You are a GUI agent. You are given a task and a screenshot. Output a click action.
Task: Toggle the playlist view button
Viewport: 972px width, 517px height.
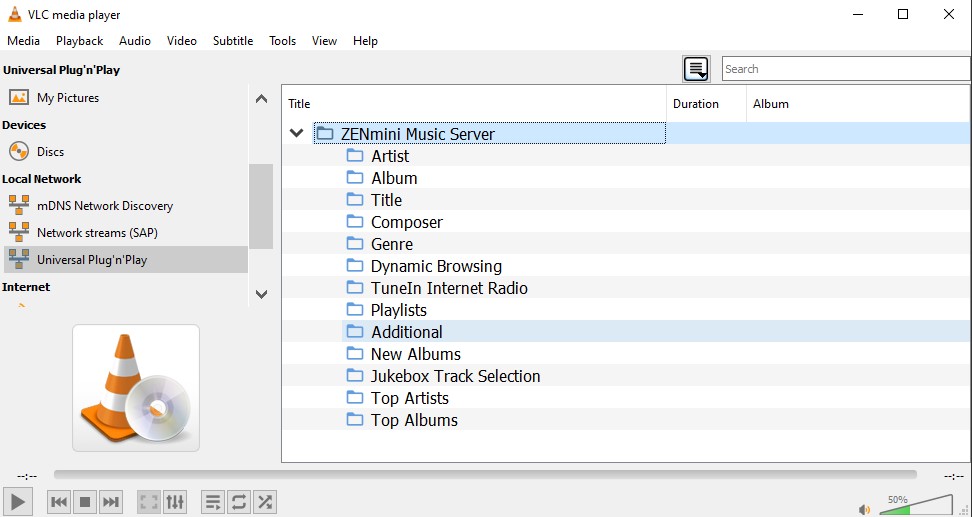pyautogui.click(x=213, y=502)
